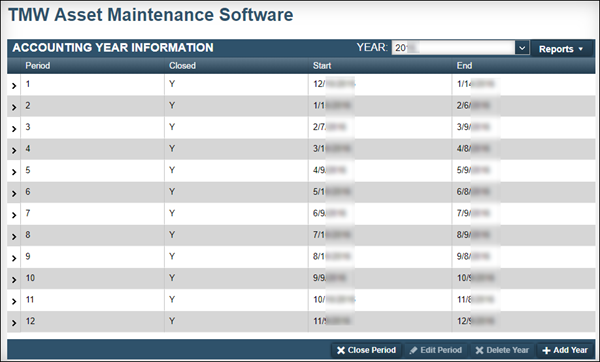Expand period 5 row chevron
Screen dimensions: 600x362
click(14, 172)
